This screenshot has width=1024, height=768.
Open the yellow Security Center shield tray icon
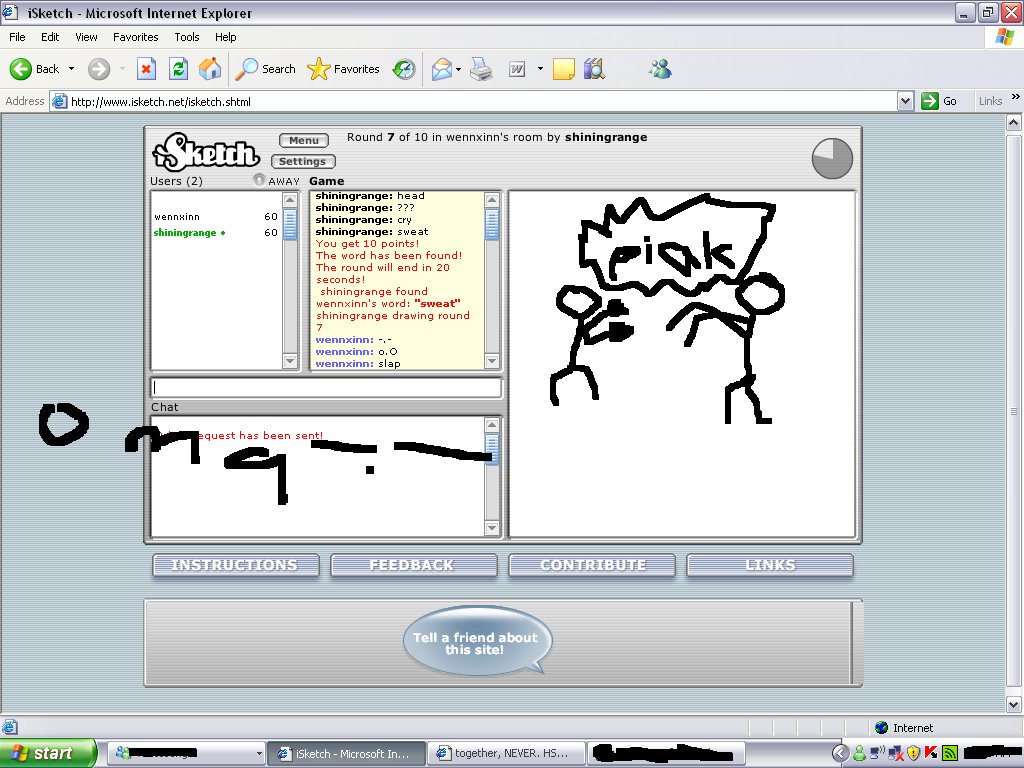914,753
